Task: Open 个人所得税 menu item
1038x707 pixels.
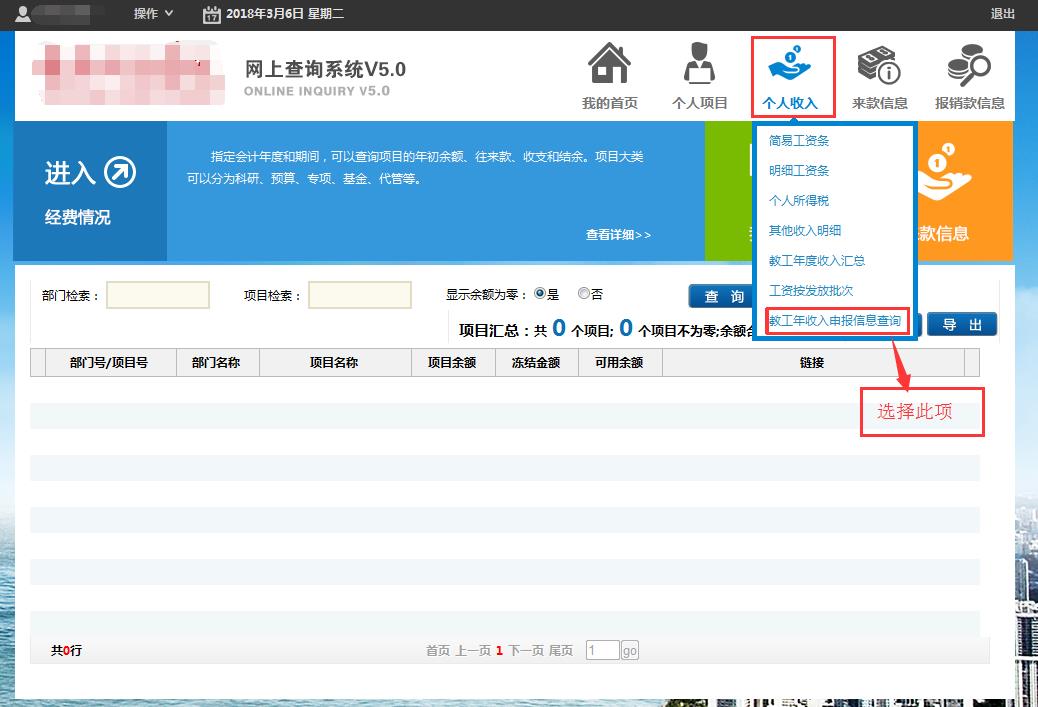Action: tap(798, 201)
